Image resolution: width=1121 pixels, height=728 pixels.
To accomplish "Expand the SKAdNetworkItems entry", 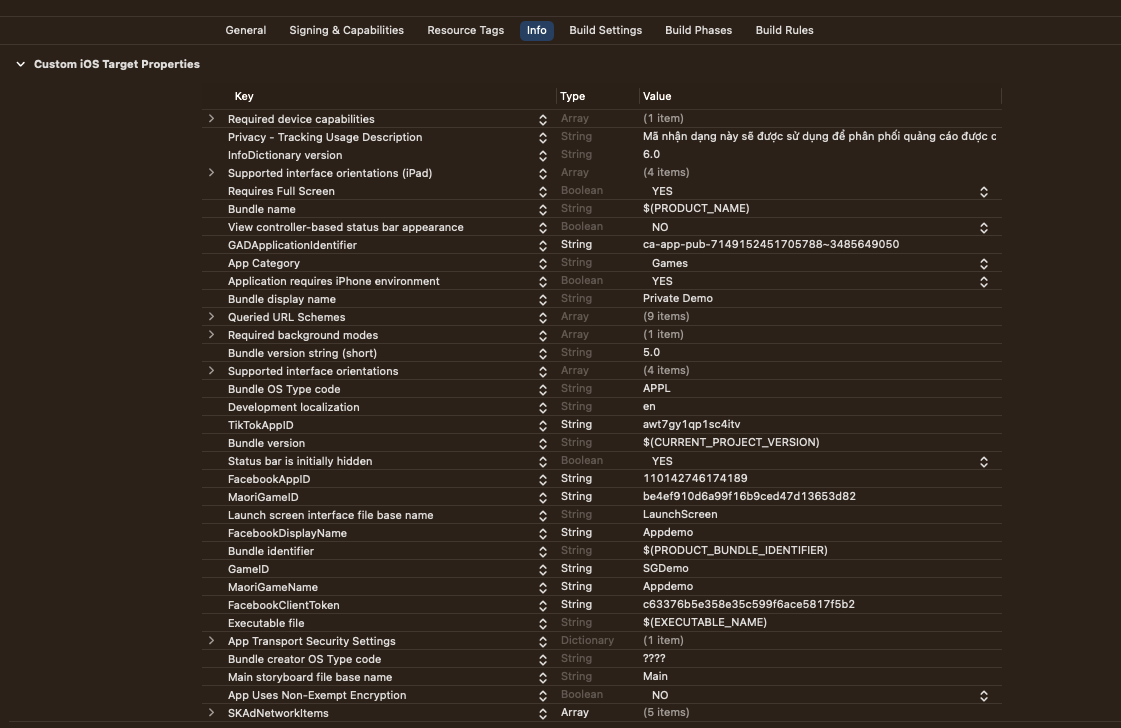I will click(x=212, y=712).
